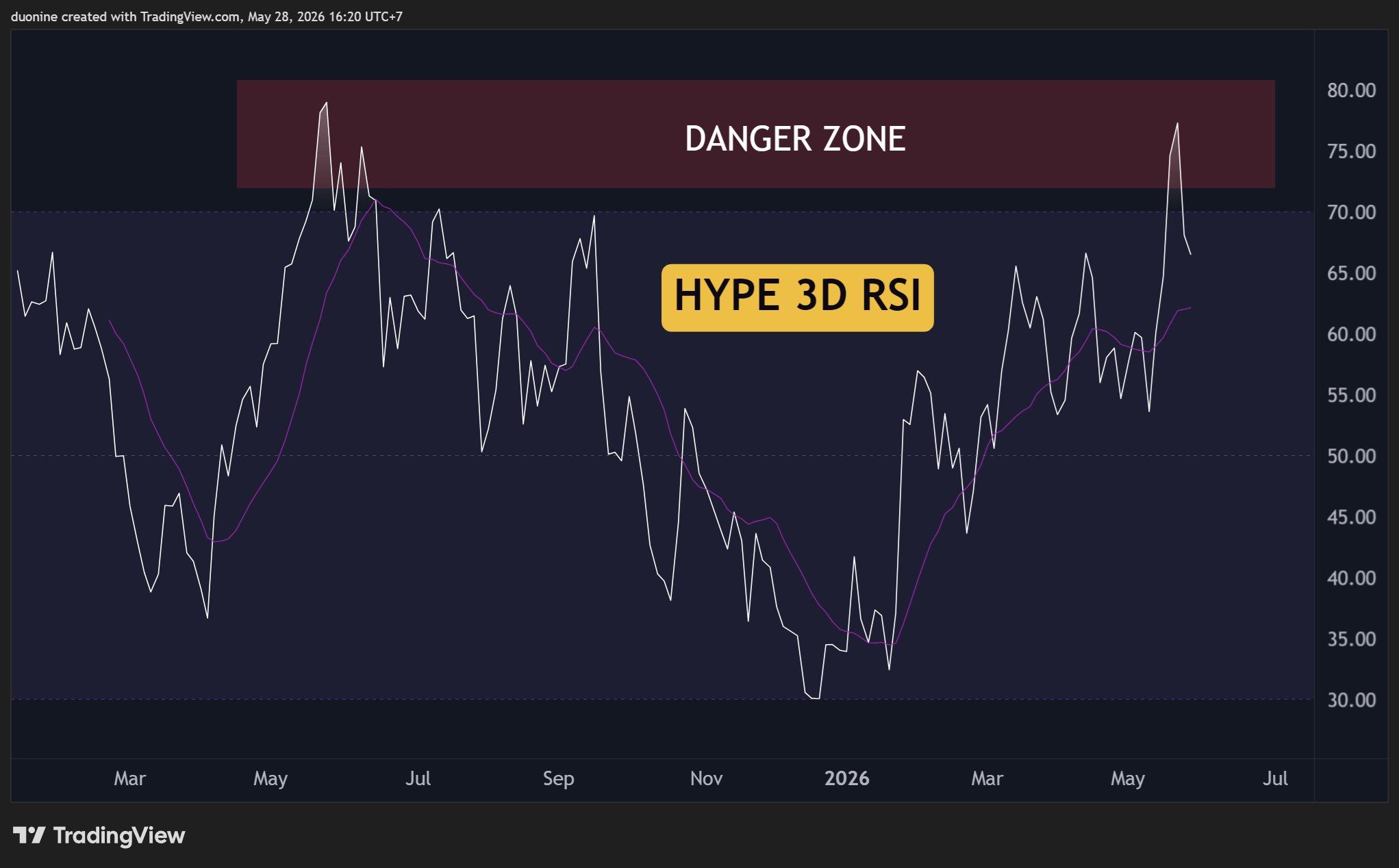The image size is (1399, 868).
Task: Click the 2026 year label on time axis
Action: 846,778
